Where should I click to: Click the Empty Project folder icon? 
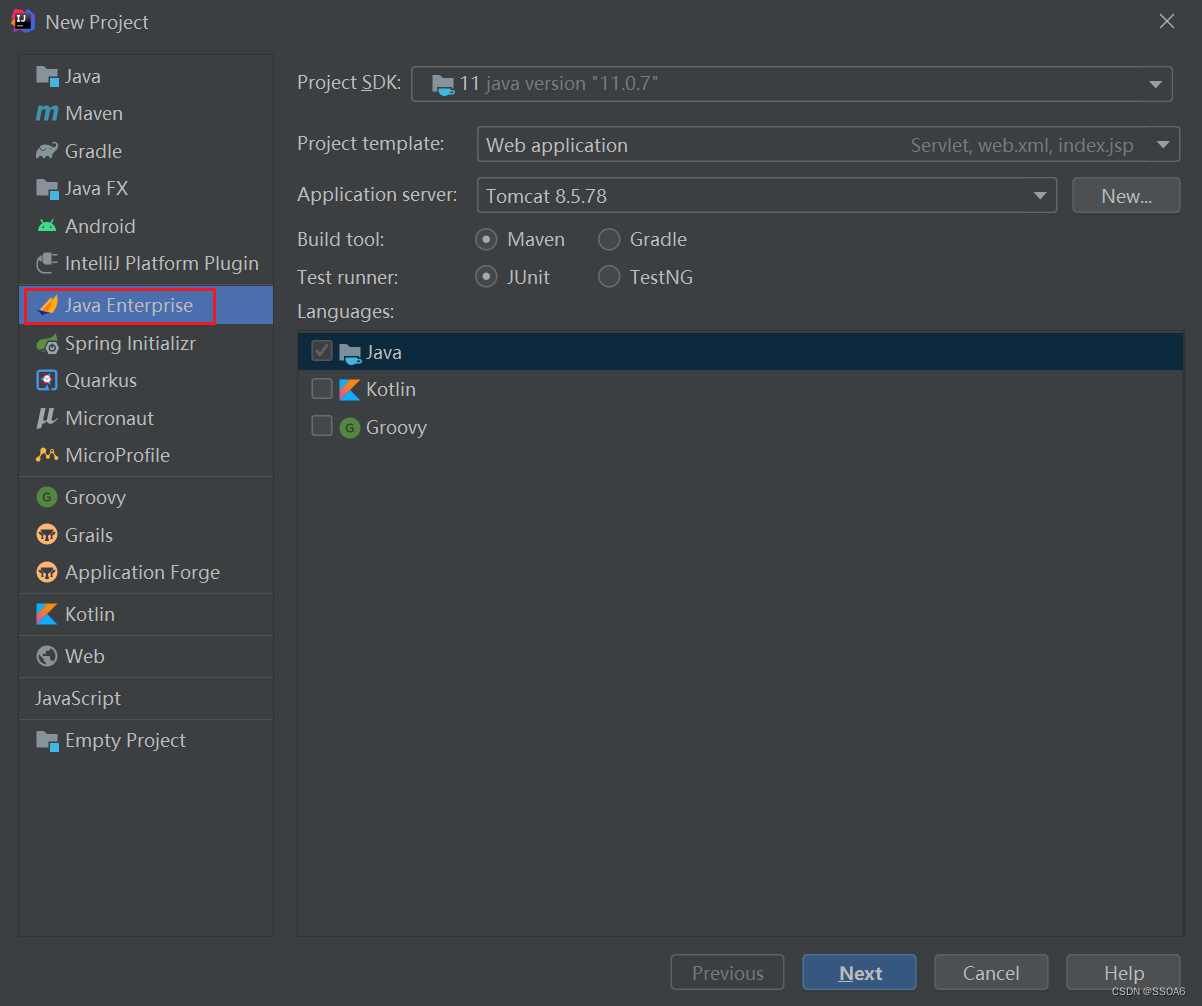point(47,740)
